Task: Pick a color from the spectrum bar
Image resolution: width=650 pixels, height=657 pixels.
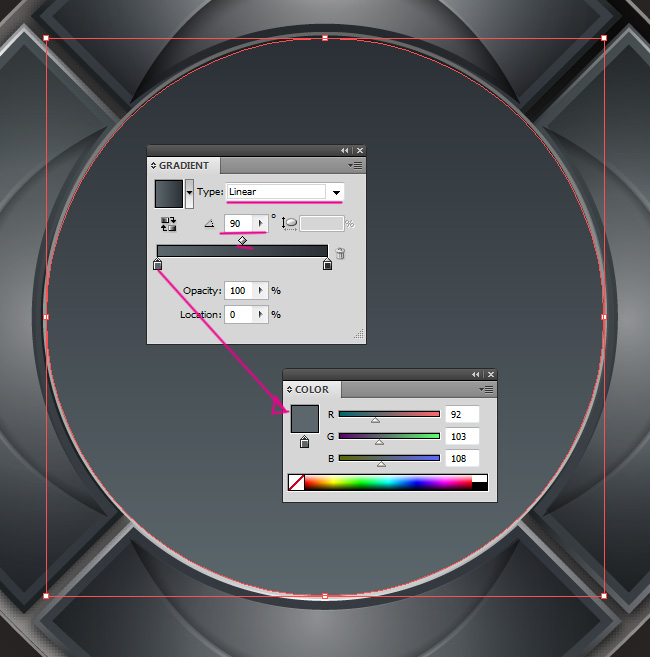Action: pyautogui.click(x=388, y=482)
